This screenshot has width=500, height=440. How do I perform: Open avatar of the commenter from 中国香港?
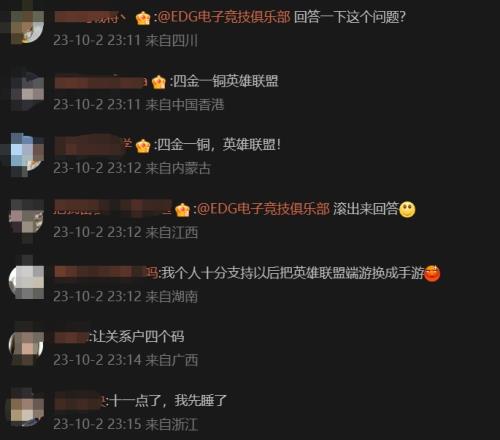(27, 91)
